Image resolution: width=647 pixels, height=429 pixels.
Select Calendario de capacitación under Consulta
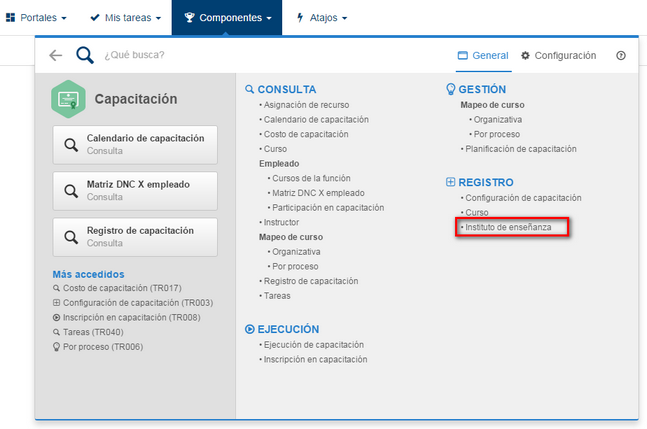316,120
